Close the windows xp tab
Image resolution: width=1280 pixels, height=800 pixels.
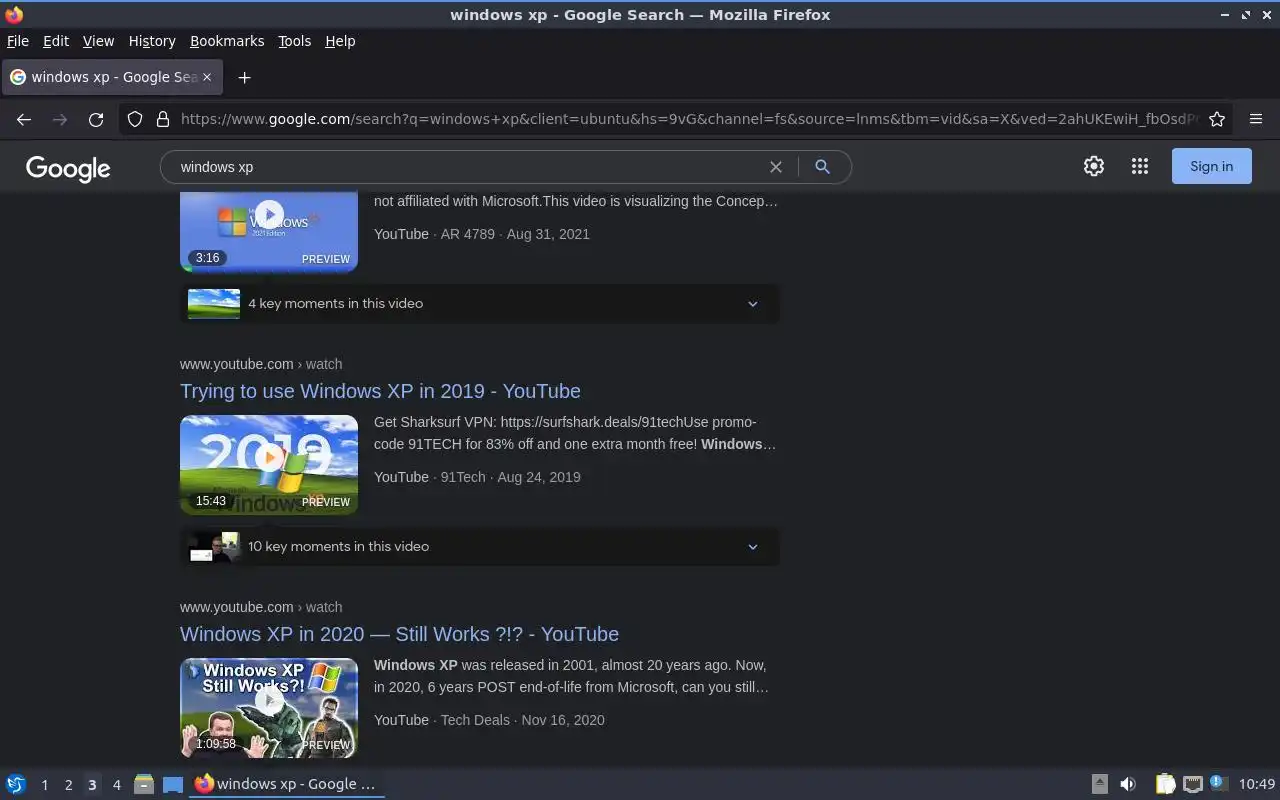pyautogui.click(x=207, y=77)
